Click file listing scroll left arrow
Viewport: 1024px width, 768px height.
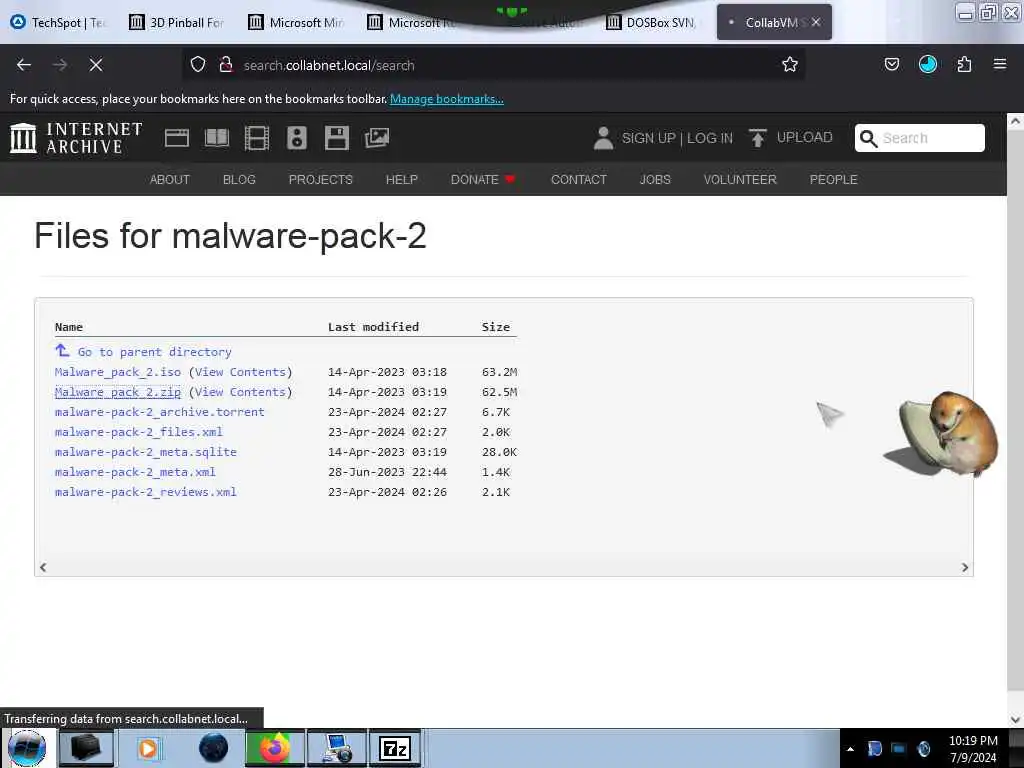pyautogui.click(x=43, y=568)
